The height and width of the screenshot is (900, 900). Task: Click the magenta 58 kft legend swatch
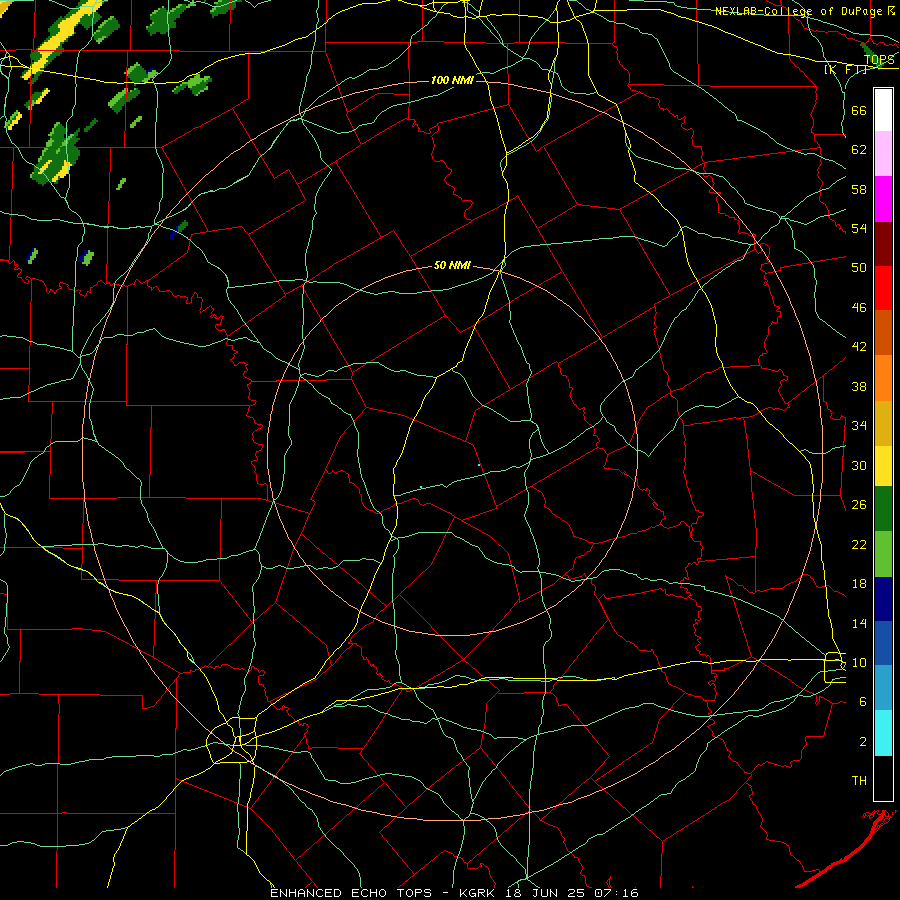coord(883,199)
